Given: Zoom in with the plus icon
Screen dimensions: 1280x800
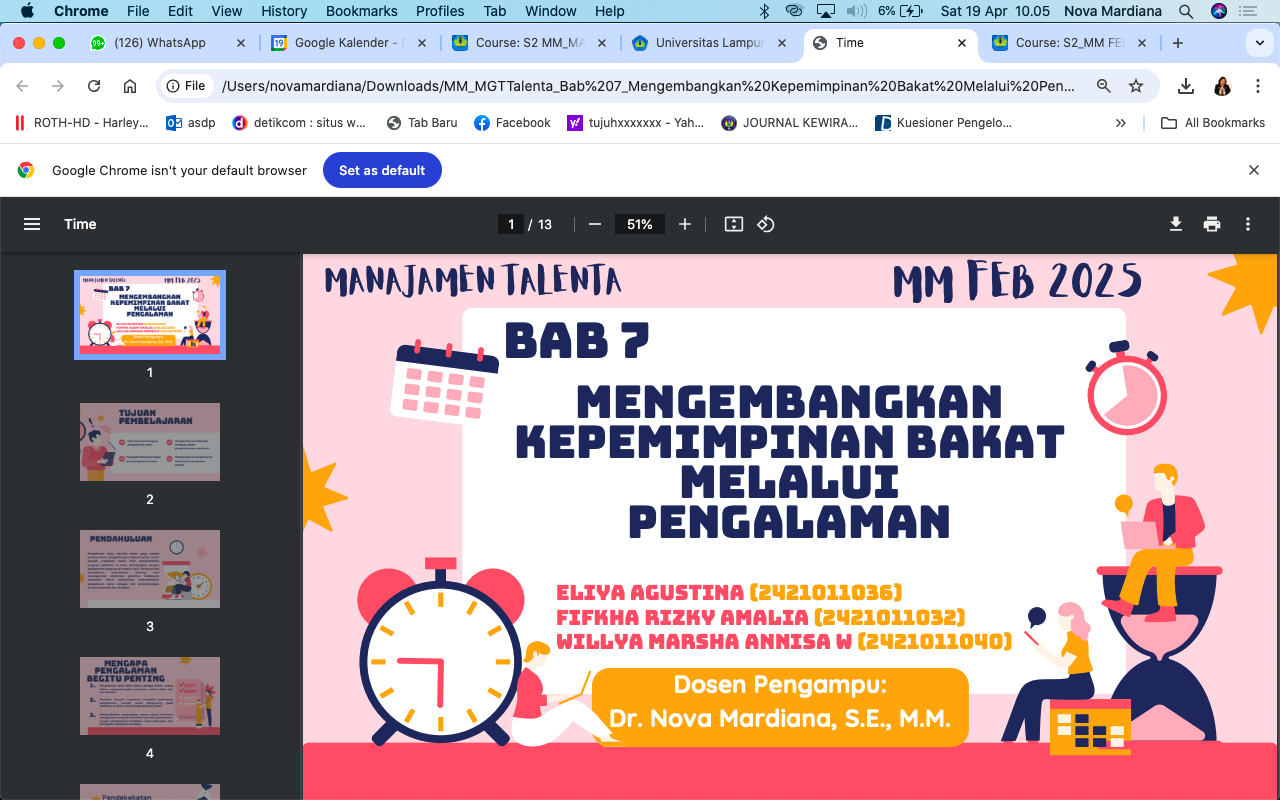Looking at the screenshot, I should coord(685,224).
